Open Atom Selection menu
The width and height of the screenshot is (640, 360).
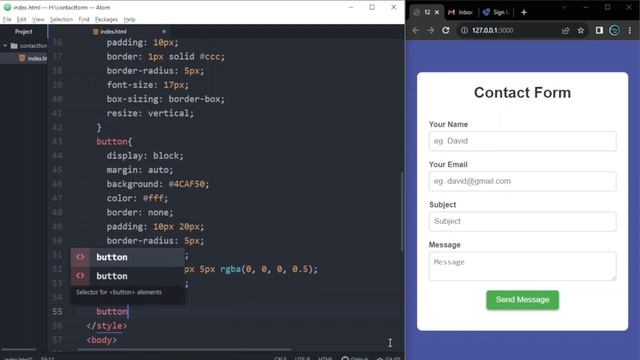click(x=61, y=19)
